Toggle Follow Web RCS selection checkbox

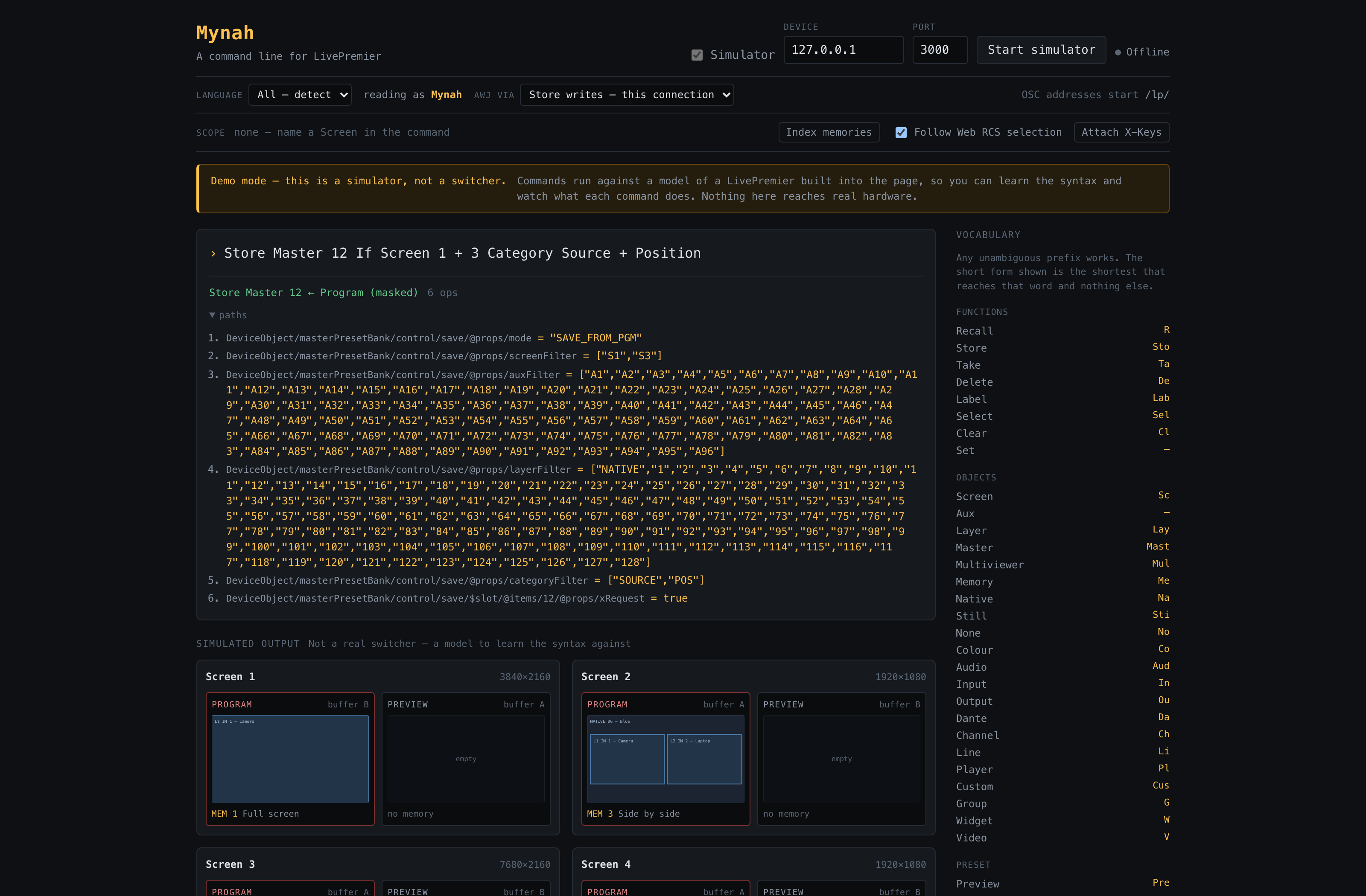point(901,133)
